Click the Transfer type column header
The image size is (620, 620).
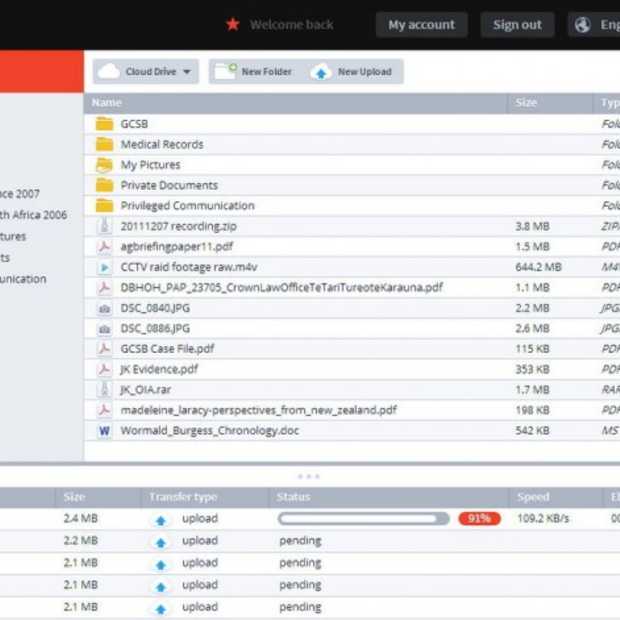[x=183, y=497]
